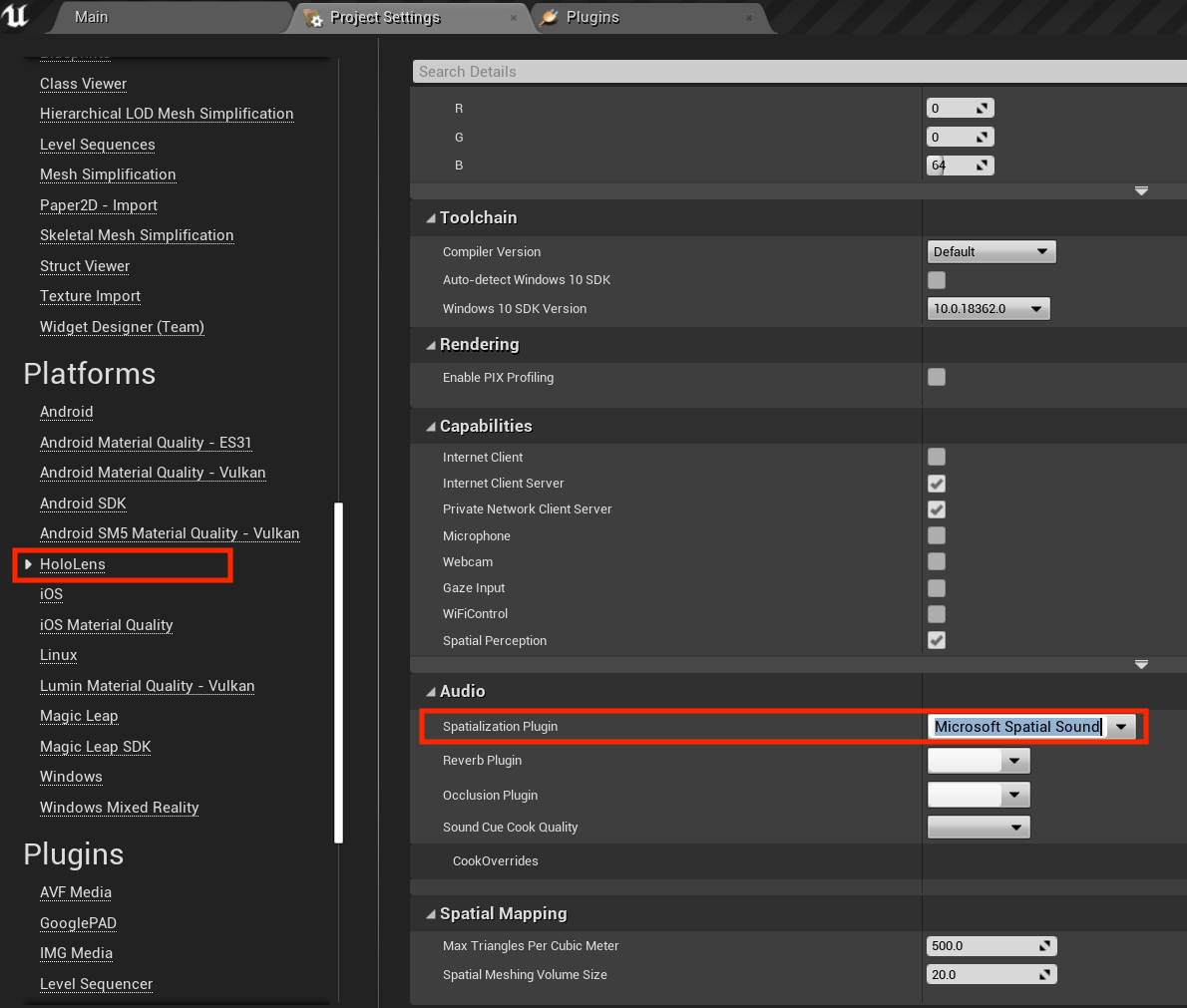1187x1008 pixels.
Task: Open the Spatialization Plugin dropdown arrow
Action: pos(1121,727)
